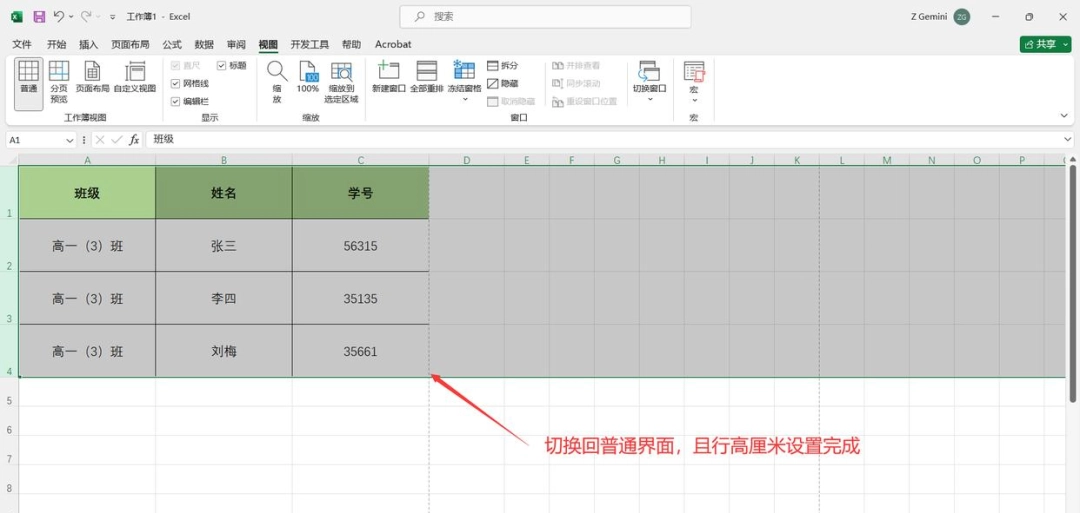Click 全部重排 arrange all windows
This screenshot has width=1080, height=513.
[426, 77]
